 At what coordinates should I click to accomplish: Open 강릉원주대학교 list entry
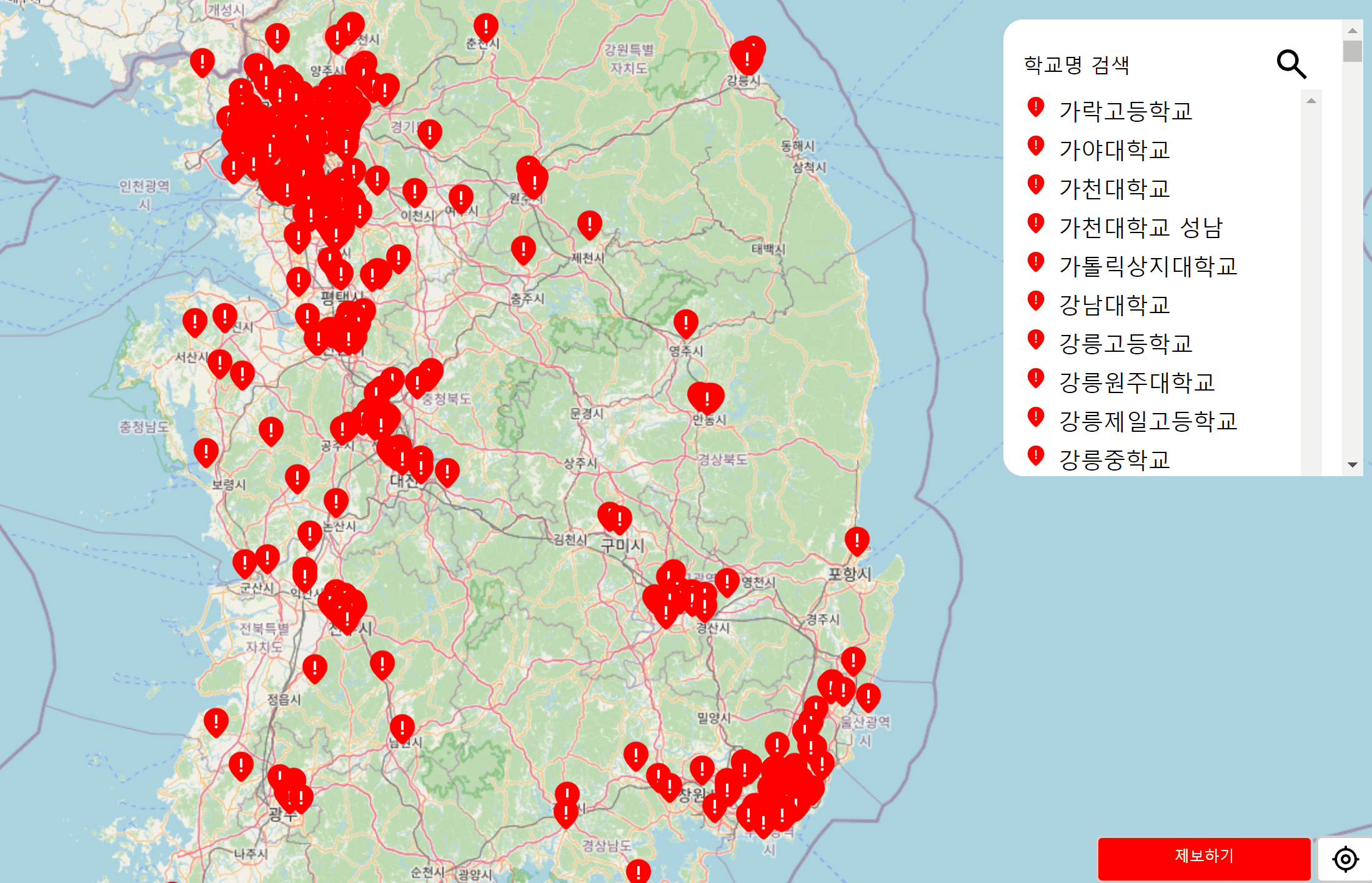(1136, 382)
